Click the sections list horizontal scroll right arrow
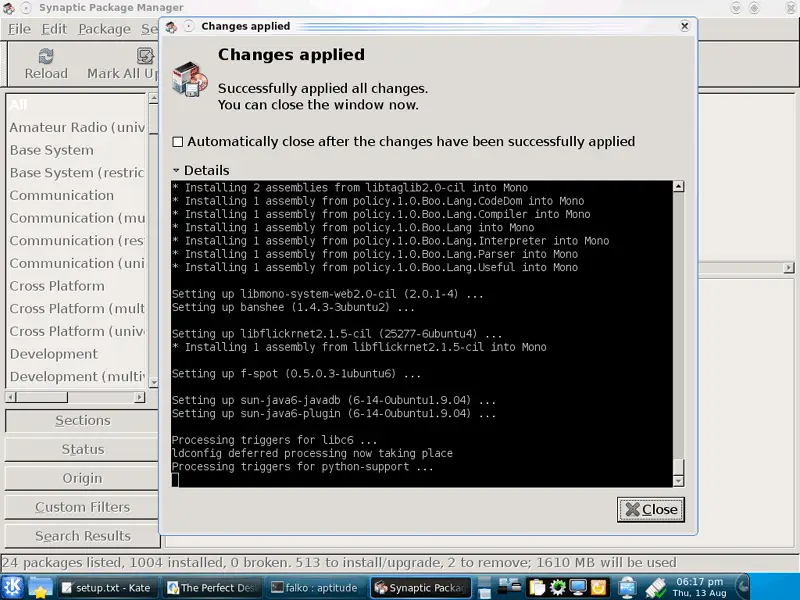Image resolution: width=800 pixels, height=600 pixels. (x=139, y=397)
